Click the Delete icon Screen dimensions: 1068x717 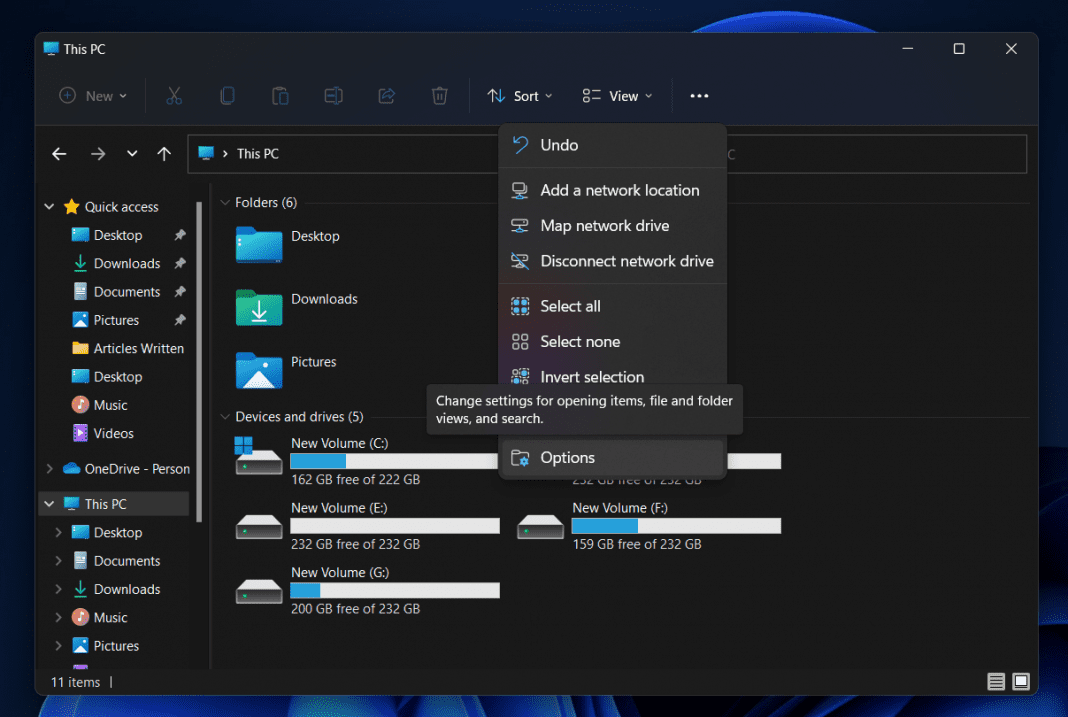click(x=439, y=95)
